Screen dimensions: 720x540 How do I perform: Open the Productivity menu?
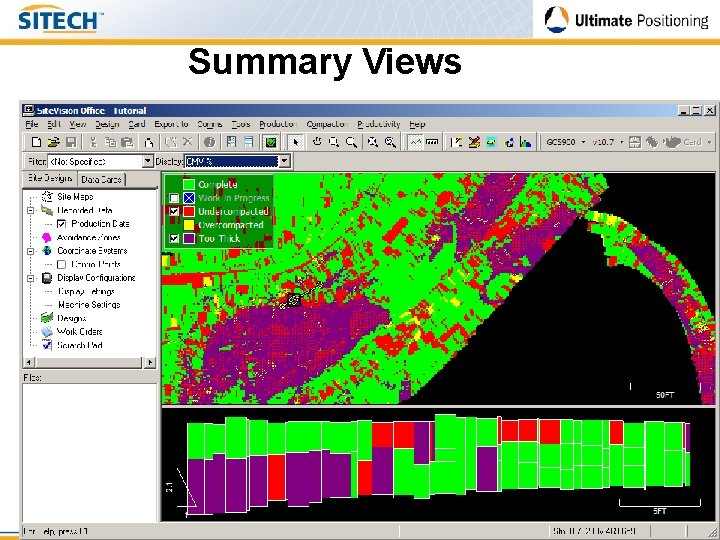378,124
